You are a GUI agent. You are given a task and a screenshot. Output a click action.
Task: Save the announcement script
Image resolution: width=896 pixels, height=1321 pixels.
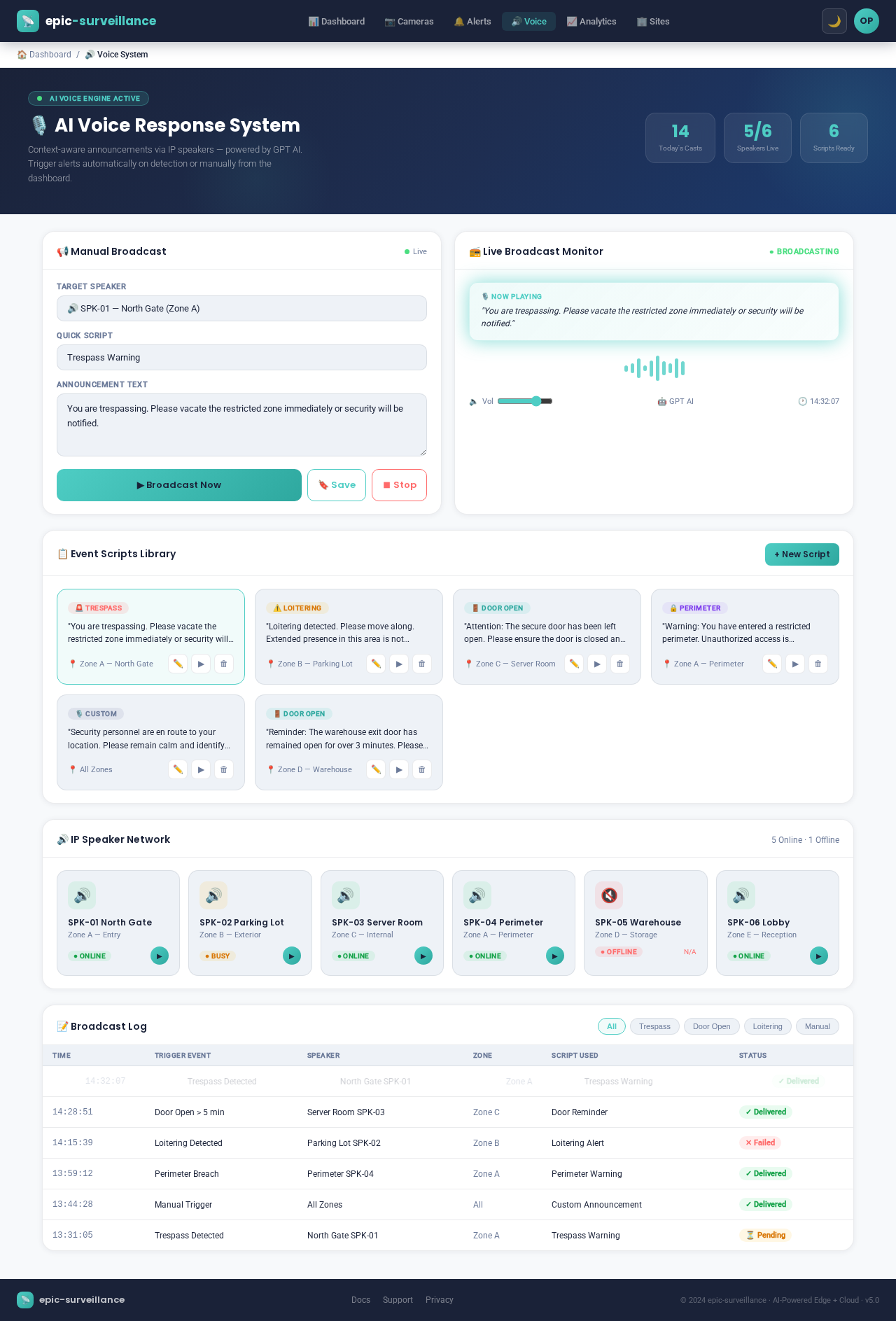337,485
